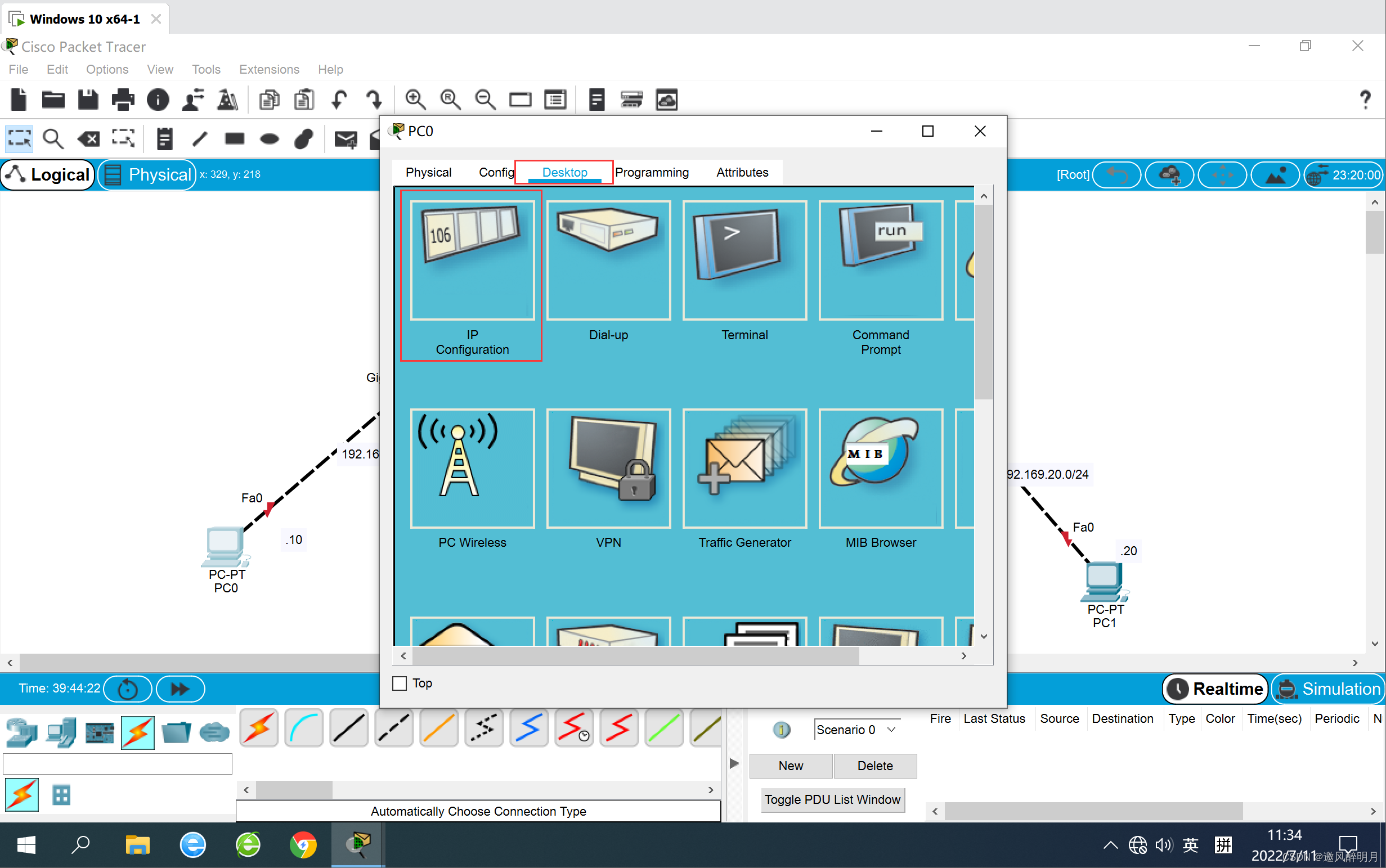Select the Inspect magnifier tool

pyautogui.click(x=53, y=138)
